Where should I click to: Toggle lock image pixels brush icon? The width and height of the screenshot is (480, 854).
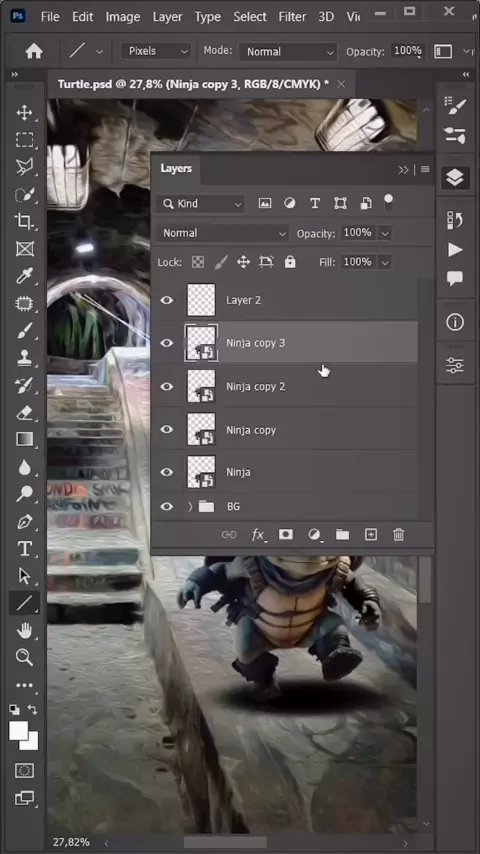(x=220, y=263)
